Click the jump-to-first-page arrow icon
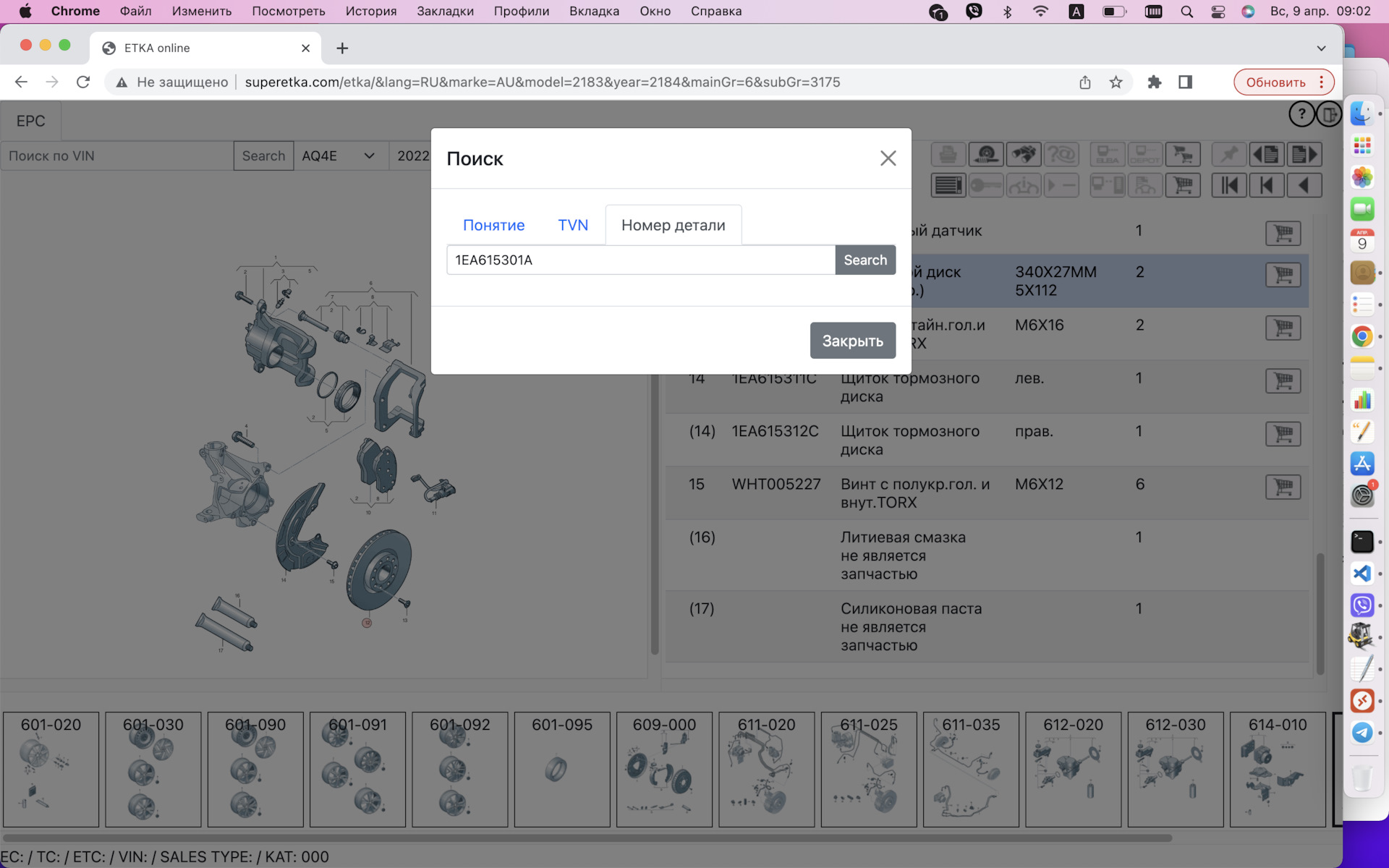The image size is (1389, 868). 1228,185
